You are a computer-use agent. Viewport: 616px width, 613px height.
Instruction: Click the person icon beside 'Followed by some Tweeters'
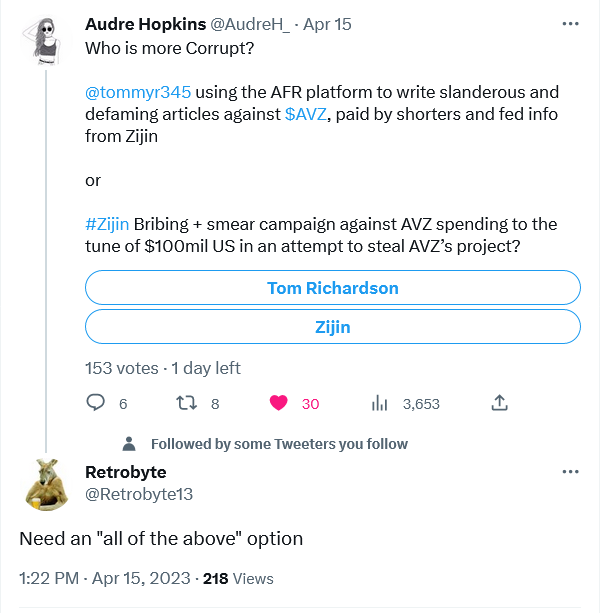129,443
